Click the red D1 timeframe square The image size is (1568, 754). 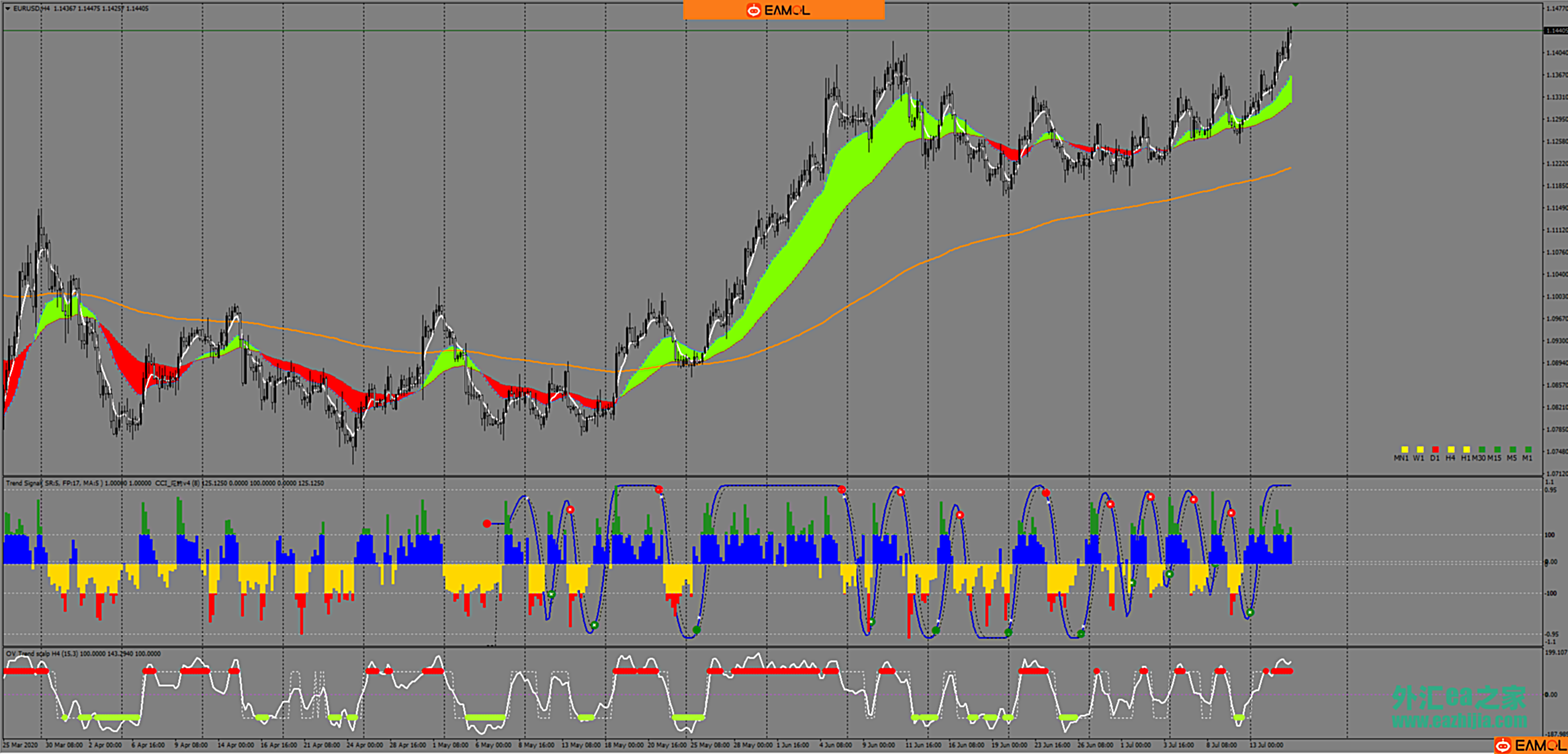pos(1435,449)
